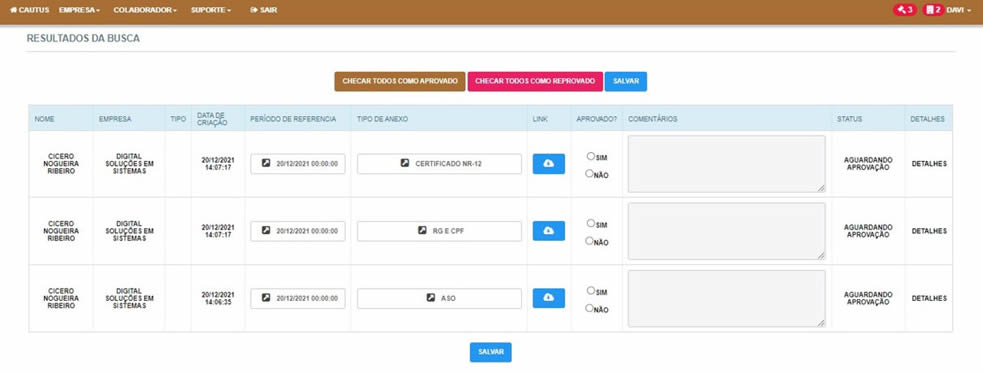Open the red badge showing 2

click(x=933, y=10)
